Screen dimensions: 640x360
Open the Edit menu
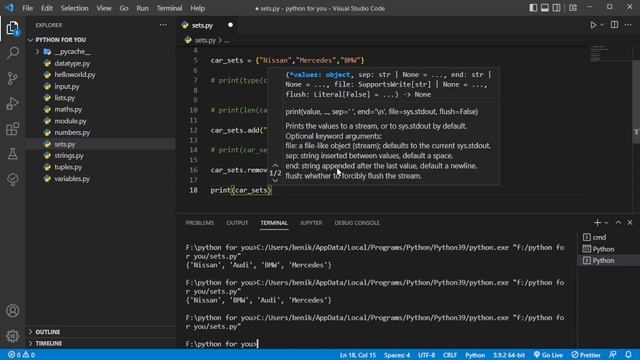[47, 8]
